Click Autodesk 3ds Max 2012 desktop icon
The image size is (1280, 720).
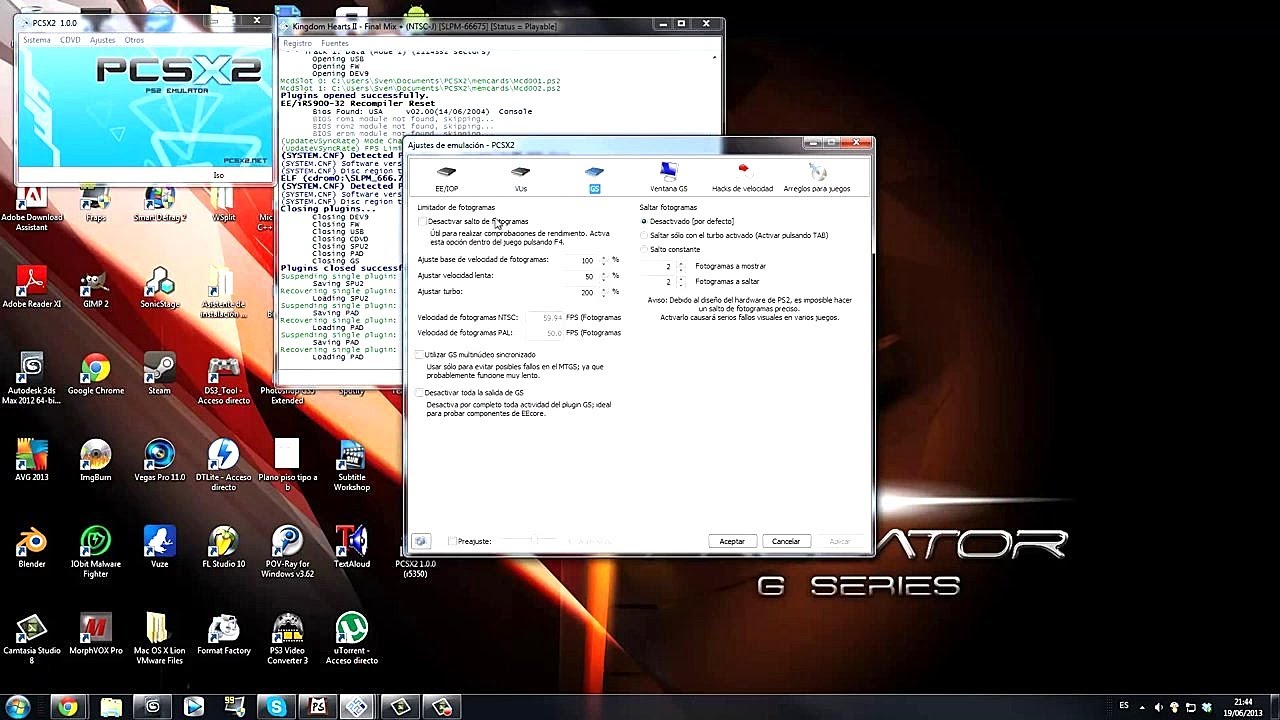tap(32, 378)
